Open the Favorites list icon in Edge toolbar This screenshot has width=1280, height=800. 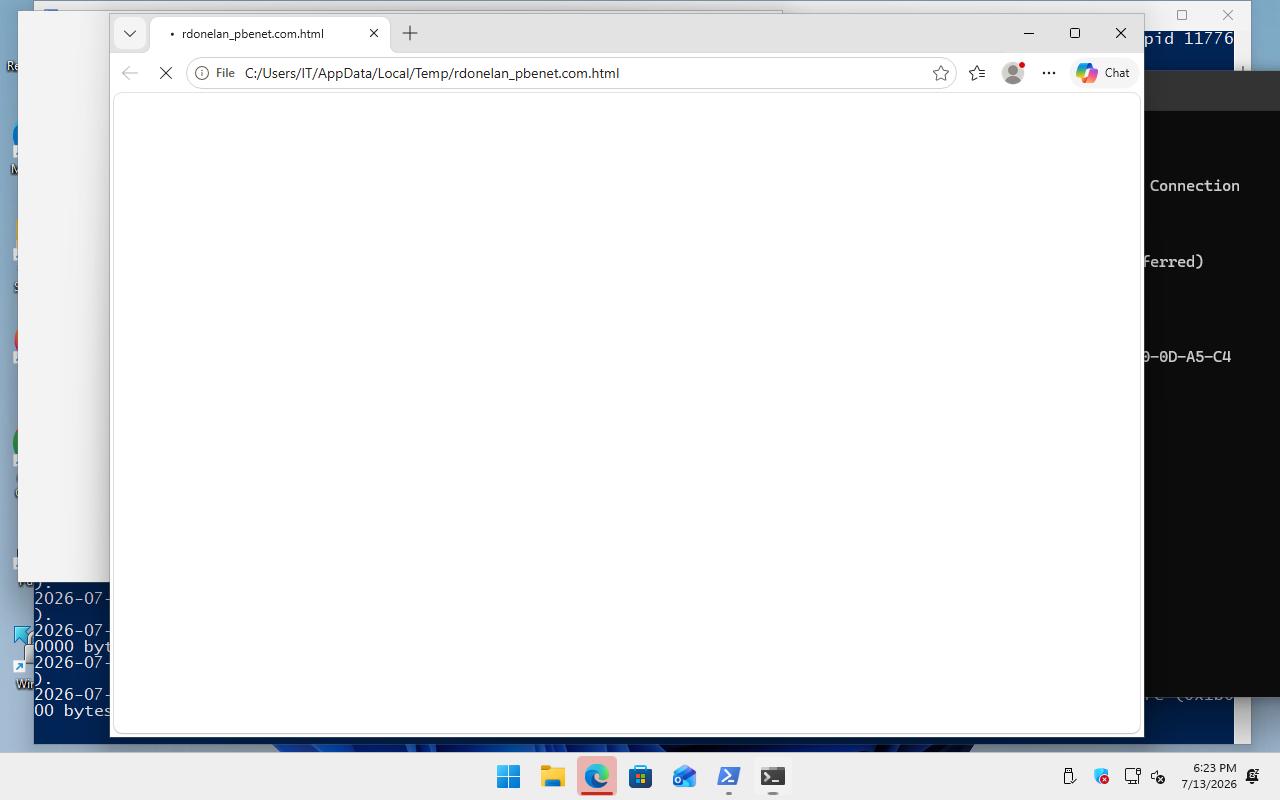pos(977,73)
